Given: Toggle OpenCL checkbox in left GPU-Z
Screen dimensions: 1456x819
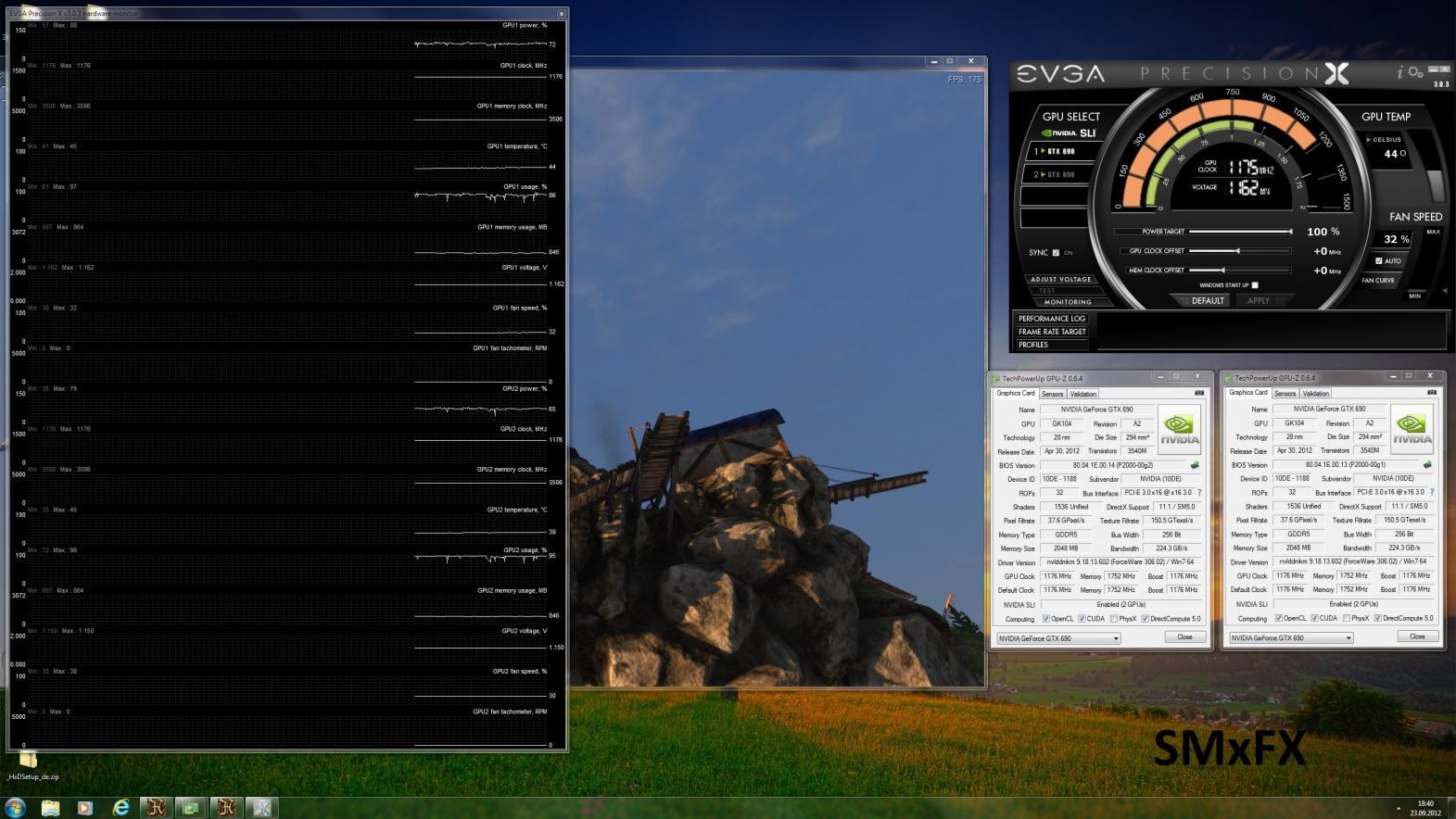Looking at the screenshot, I should pyautogui.click(x=1046, y=619).
